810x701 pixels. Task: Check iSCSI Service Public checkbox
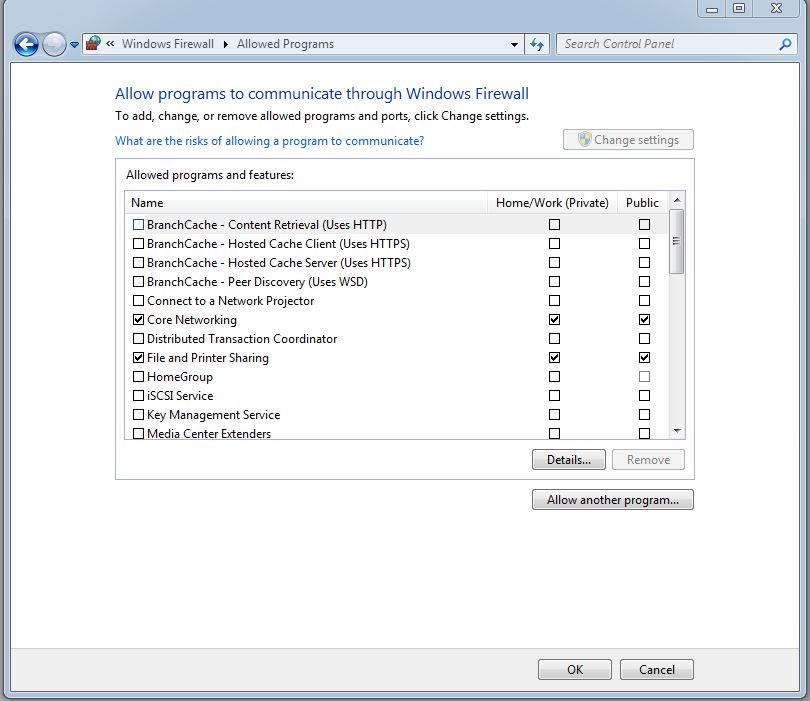pyautogui.click(x=644, y=396)
